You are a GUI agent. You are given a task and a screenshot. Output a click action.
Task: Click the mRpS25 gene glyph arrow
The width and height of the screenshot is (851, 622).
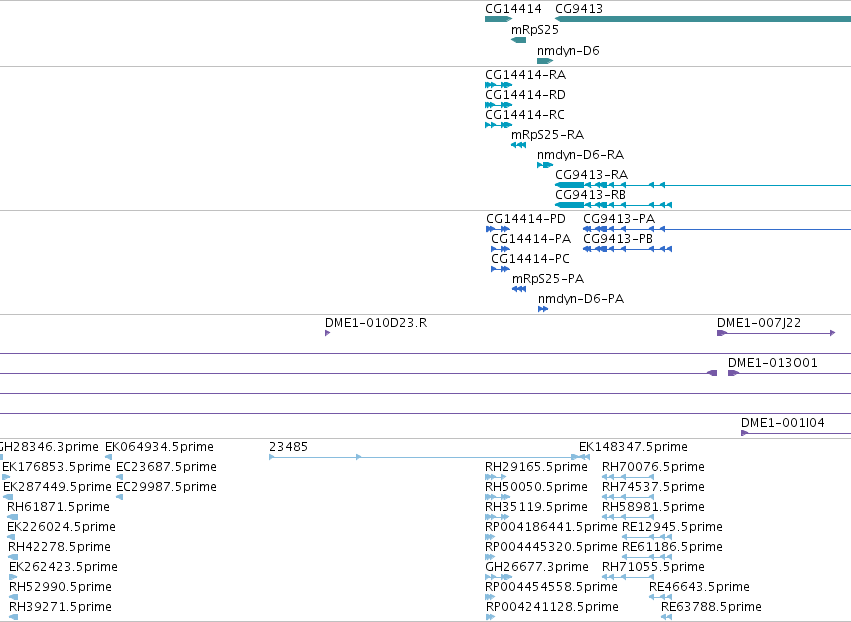coord(518,40)
